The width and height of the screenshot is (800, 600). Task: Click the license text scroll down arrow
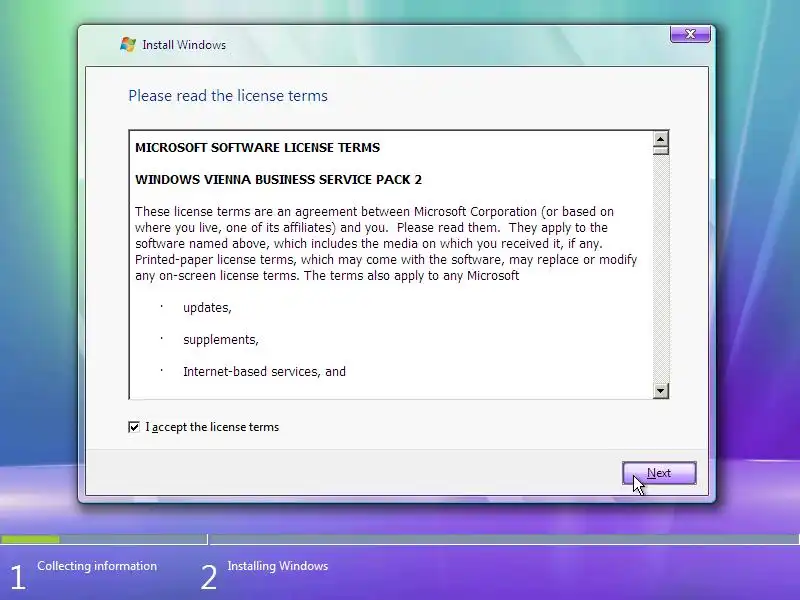click(661, 391)
